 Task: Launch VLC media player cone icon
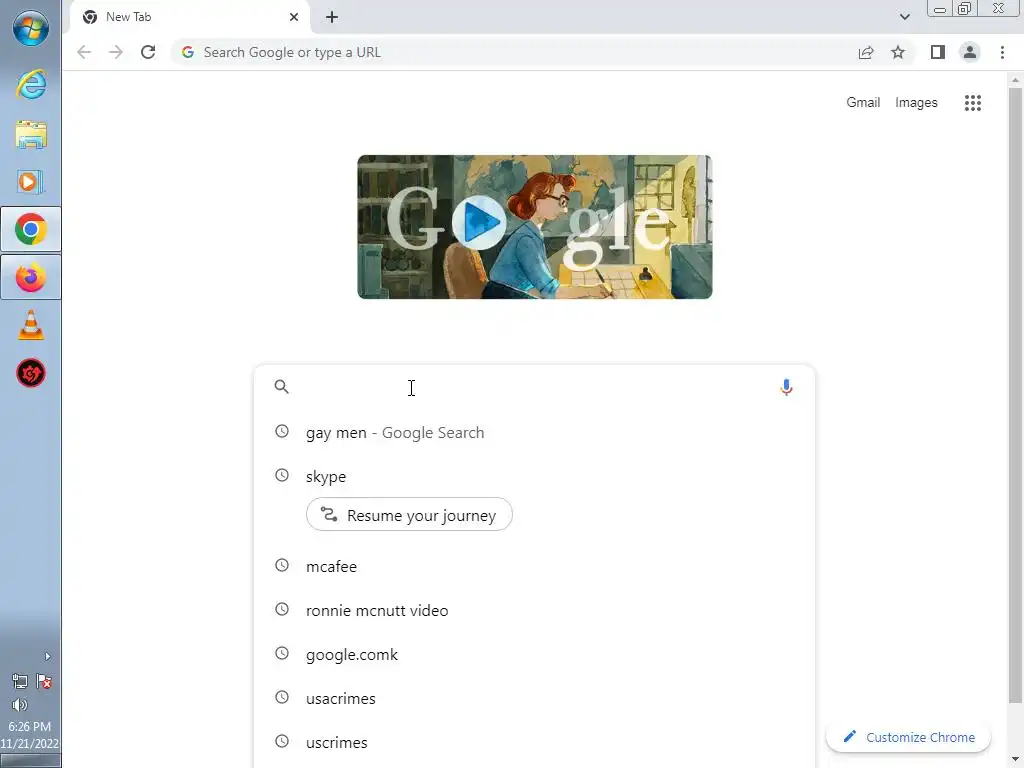[x=31, y=325]
